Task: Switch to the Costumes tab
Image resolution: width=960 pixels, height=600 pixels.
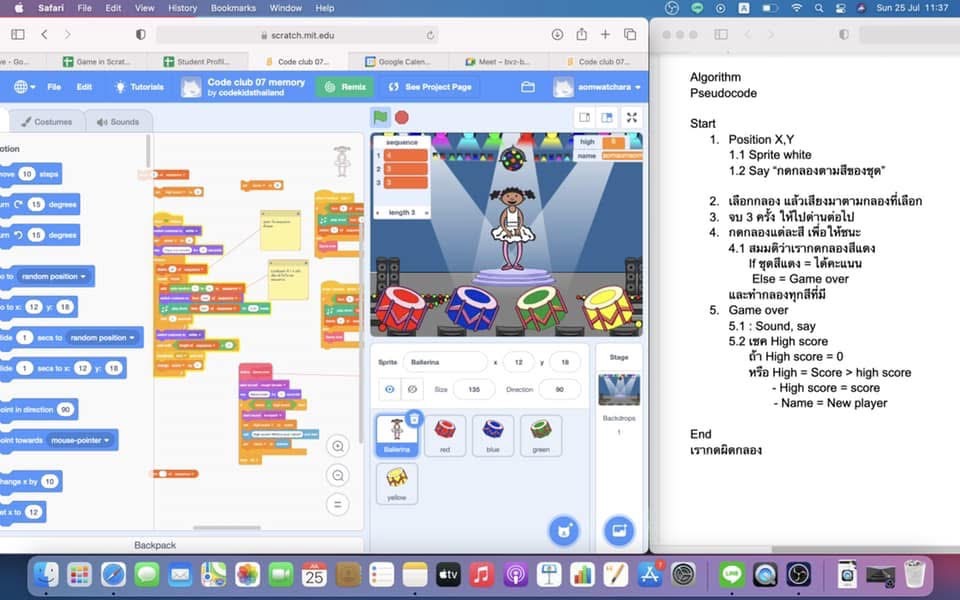Action: tap(46, 122)
